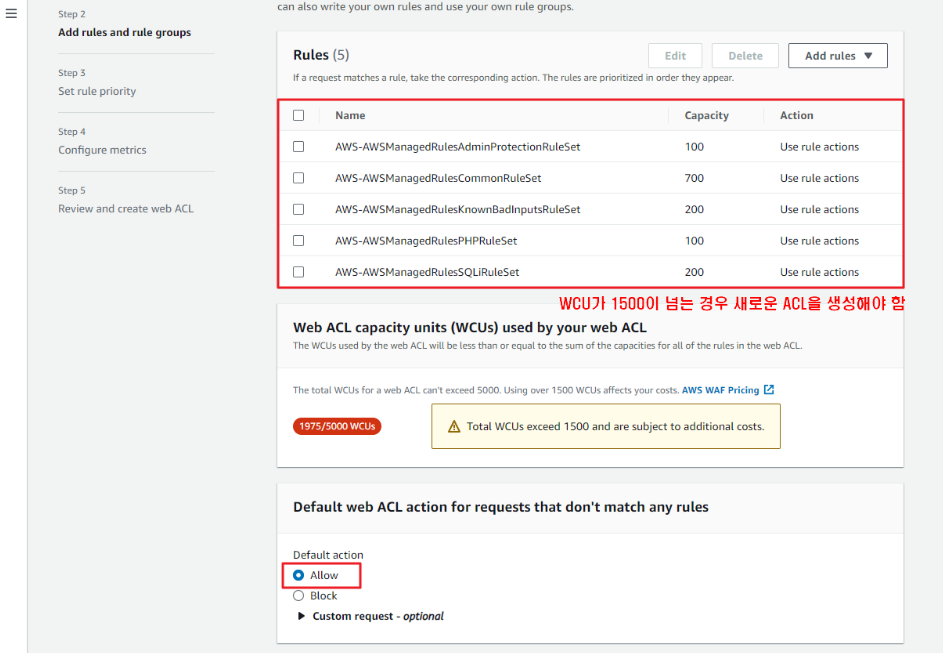Go to Step 3 Set rule priority

click(x=97, y=91)
